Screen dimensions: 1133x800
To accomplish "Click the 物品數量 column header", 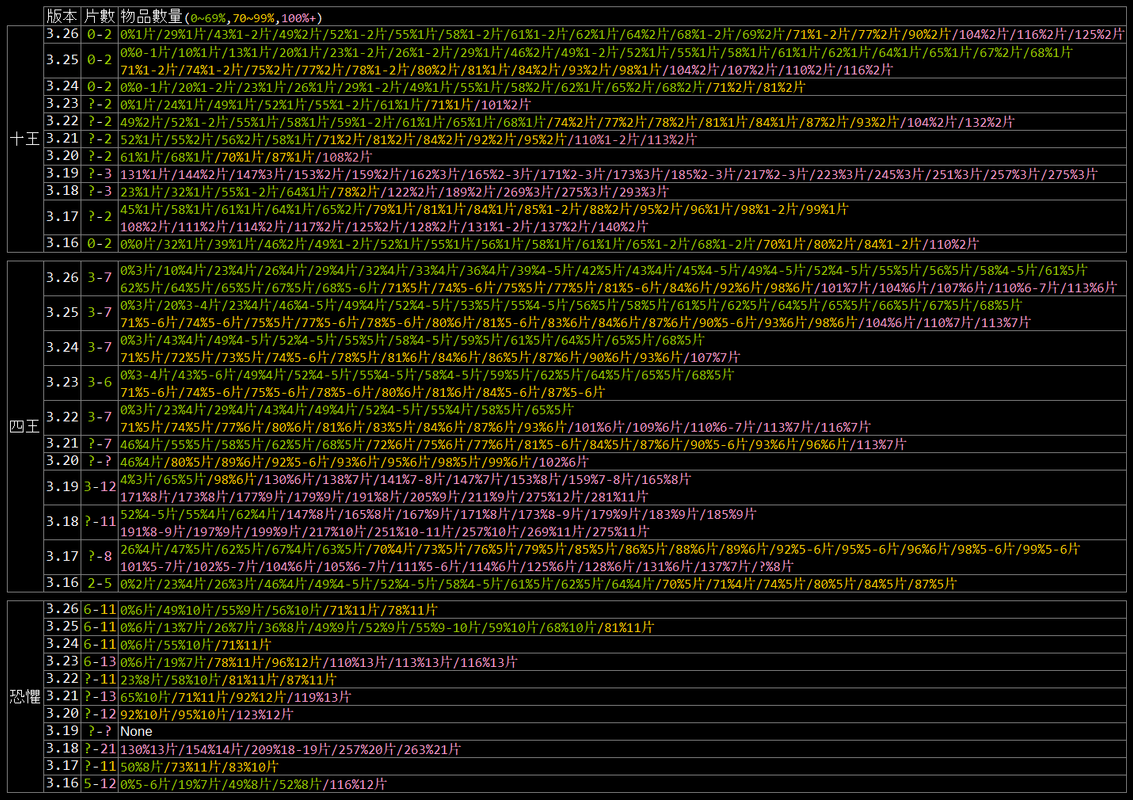I will pyautogui.click(x=152, y=16).
